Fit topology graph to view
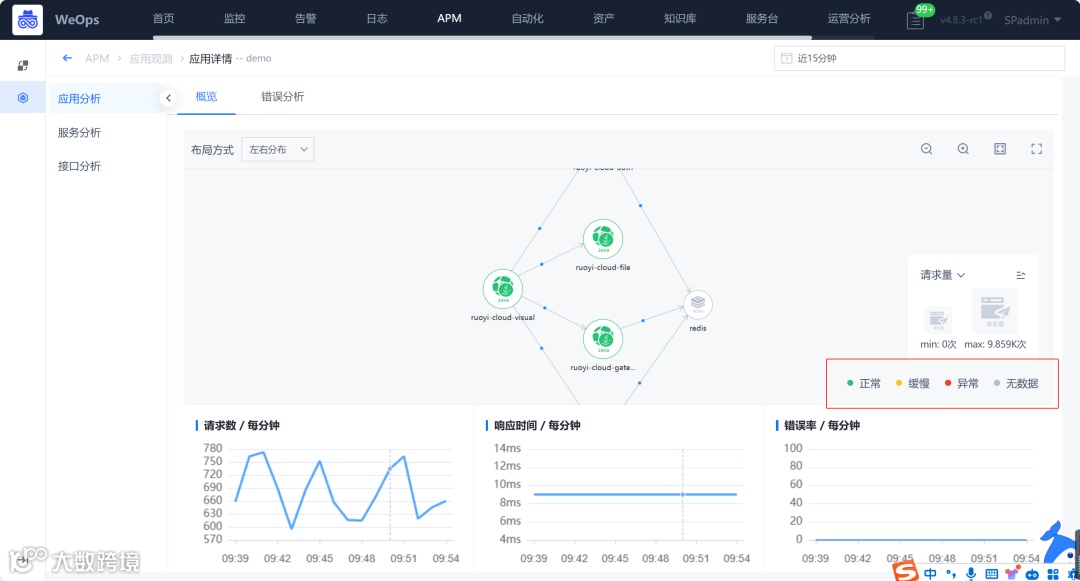Image resolution: width=1080 pixels, height=581 pixels. [1000, 149]
